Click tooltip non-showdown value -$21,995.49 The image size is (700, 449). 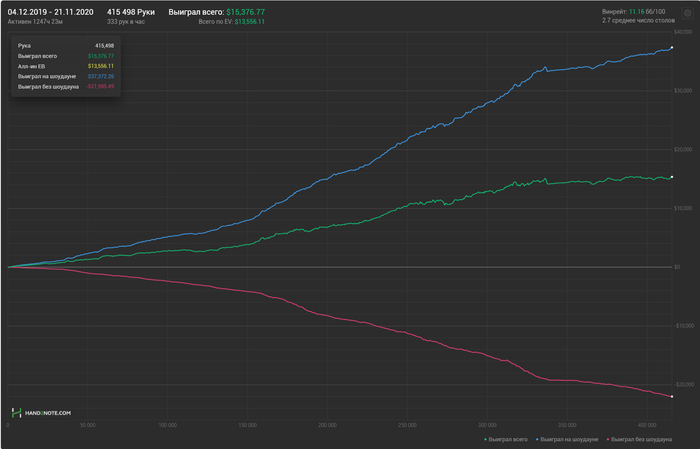click(x=100, y=87)
